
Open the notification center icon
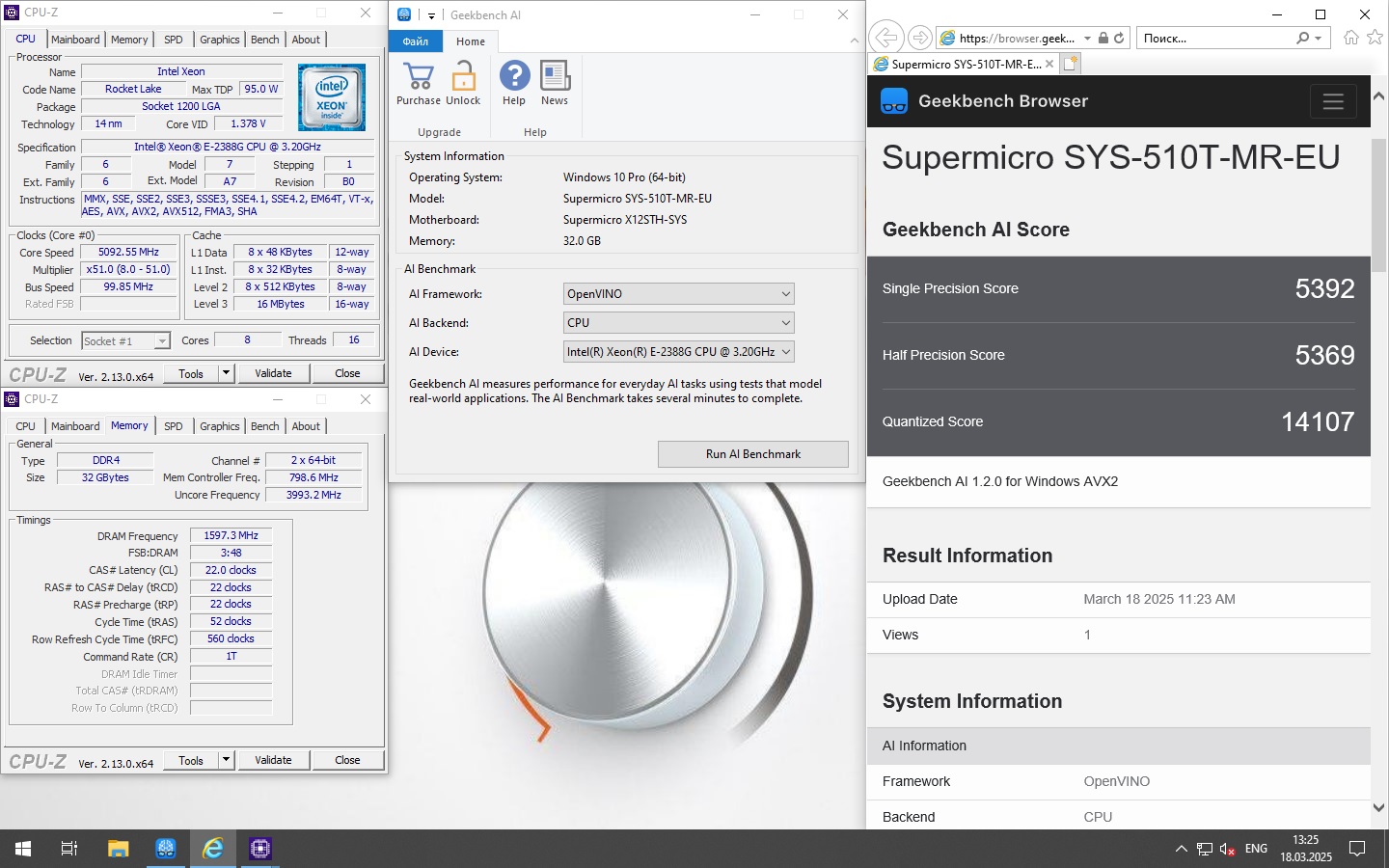(1357, 849)
